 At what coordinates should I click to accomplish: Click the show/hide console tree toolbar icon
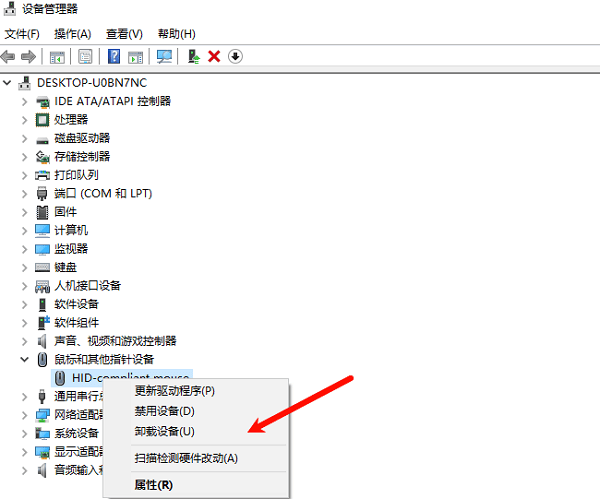coord(58,57)
